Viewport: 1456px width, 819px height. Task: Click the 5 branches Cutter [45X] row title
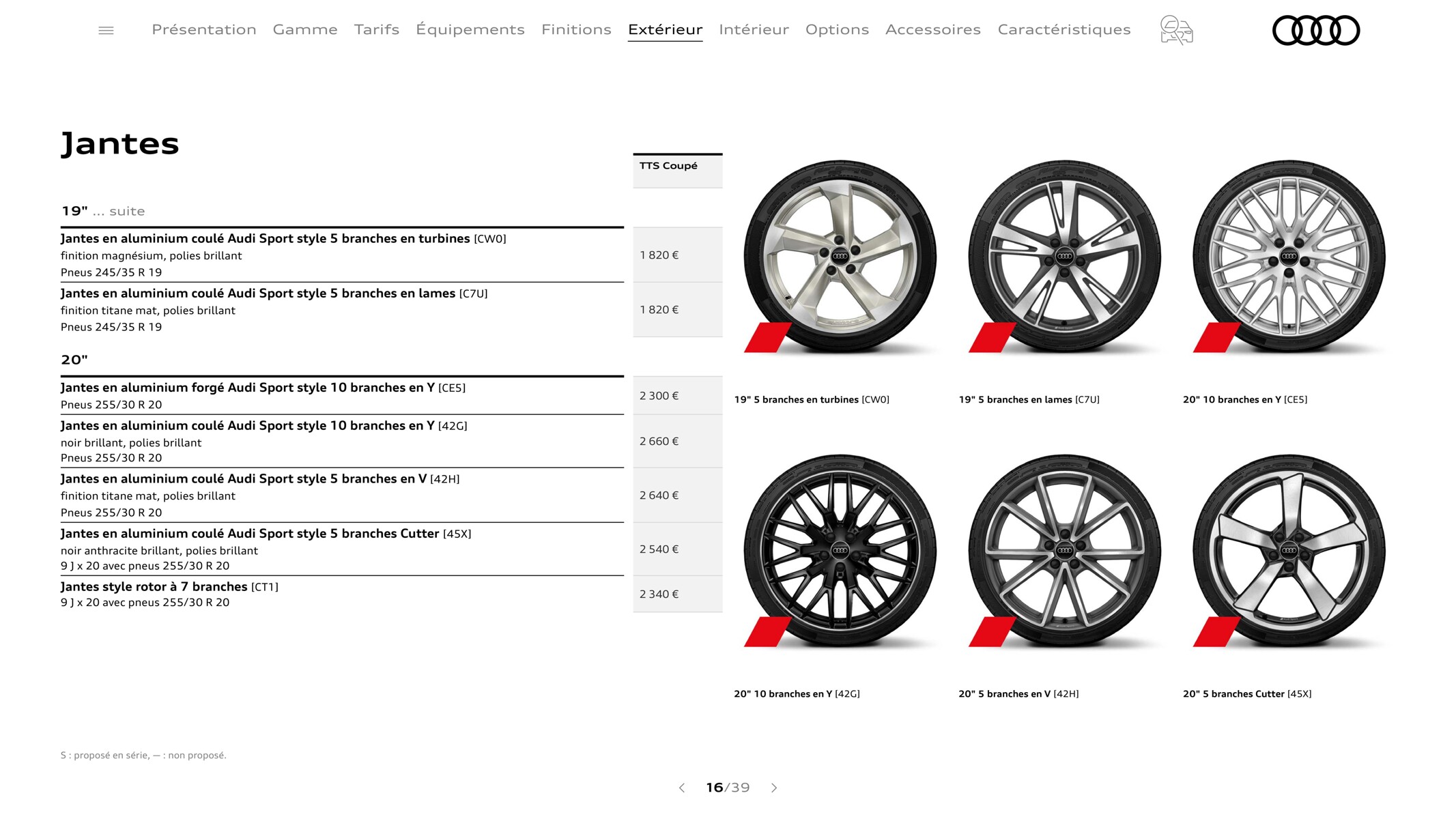(266, 534)
